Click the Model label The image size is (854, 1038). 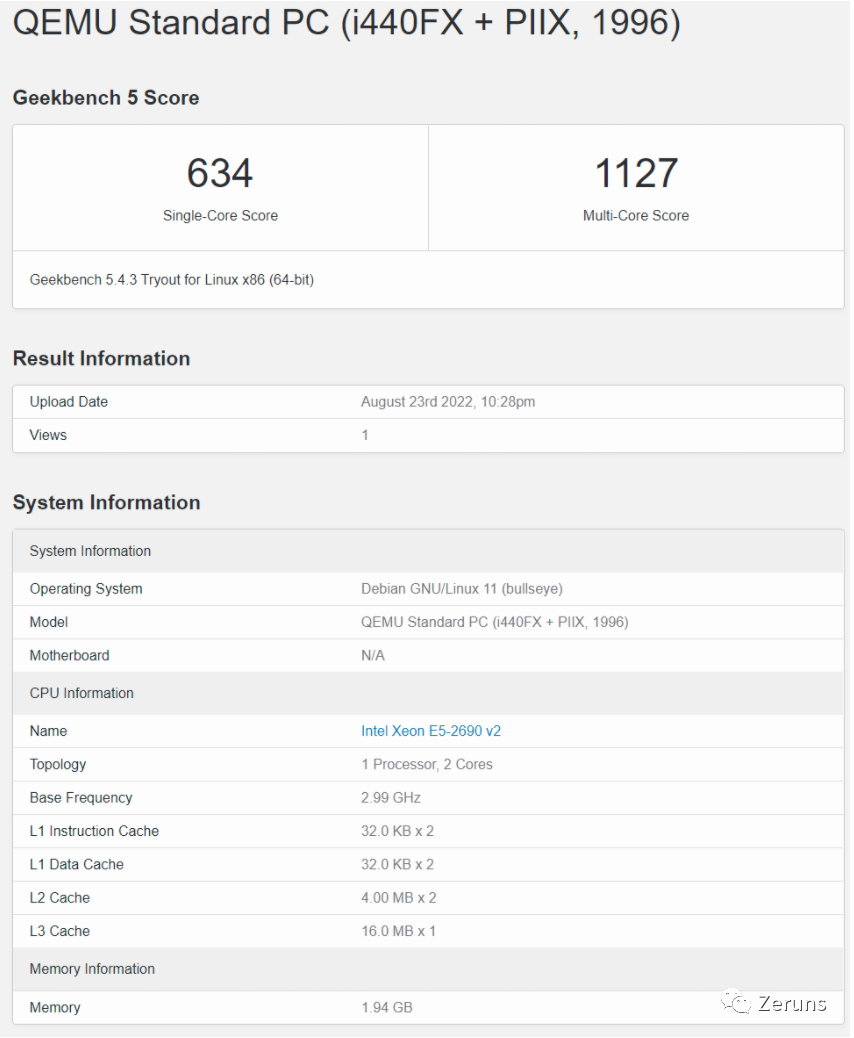point(48,622)
